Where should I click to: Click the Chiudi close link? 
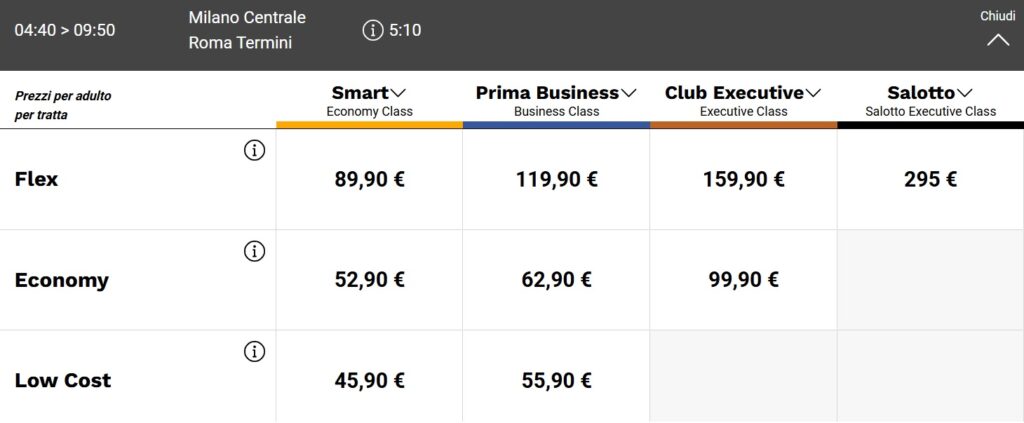997,16
